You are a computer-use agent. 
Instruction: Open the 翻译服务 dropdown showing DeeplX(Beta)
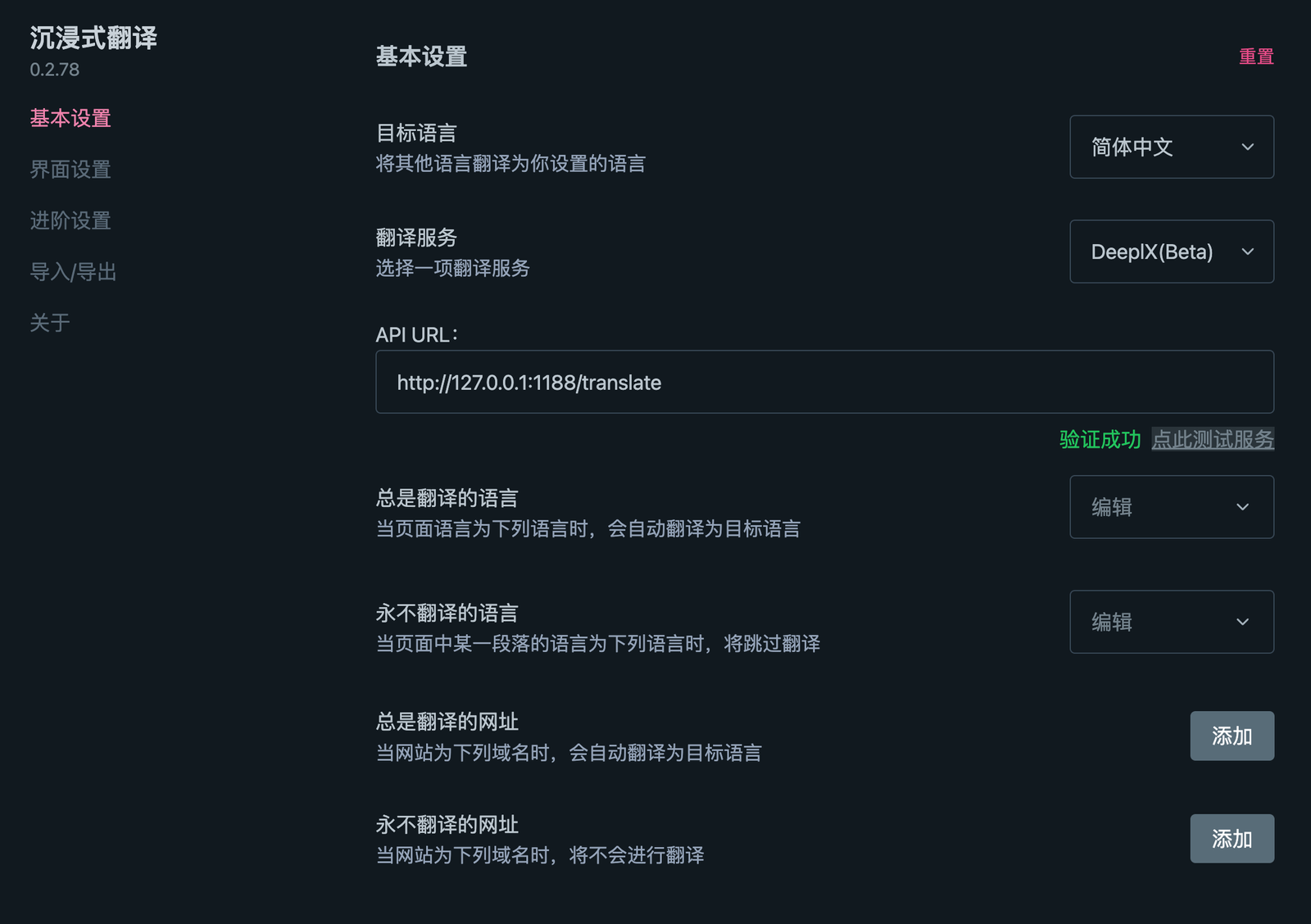(1171, 251)
